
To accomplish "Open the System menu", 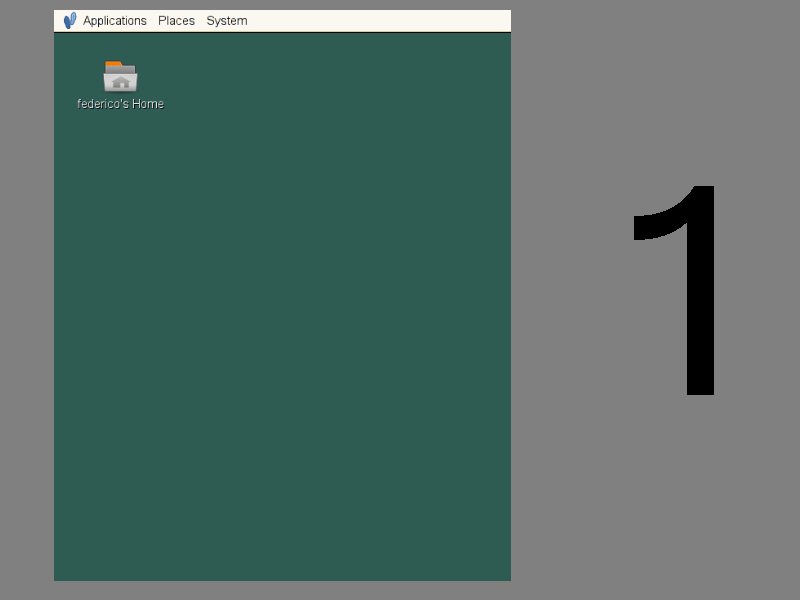I will (x=226, y=21).
